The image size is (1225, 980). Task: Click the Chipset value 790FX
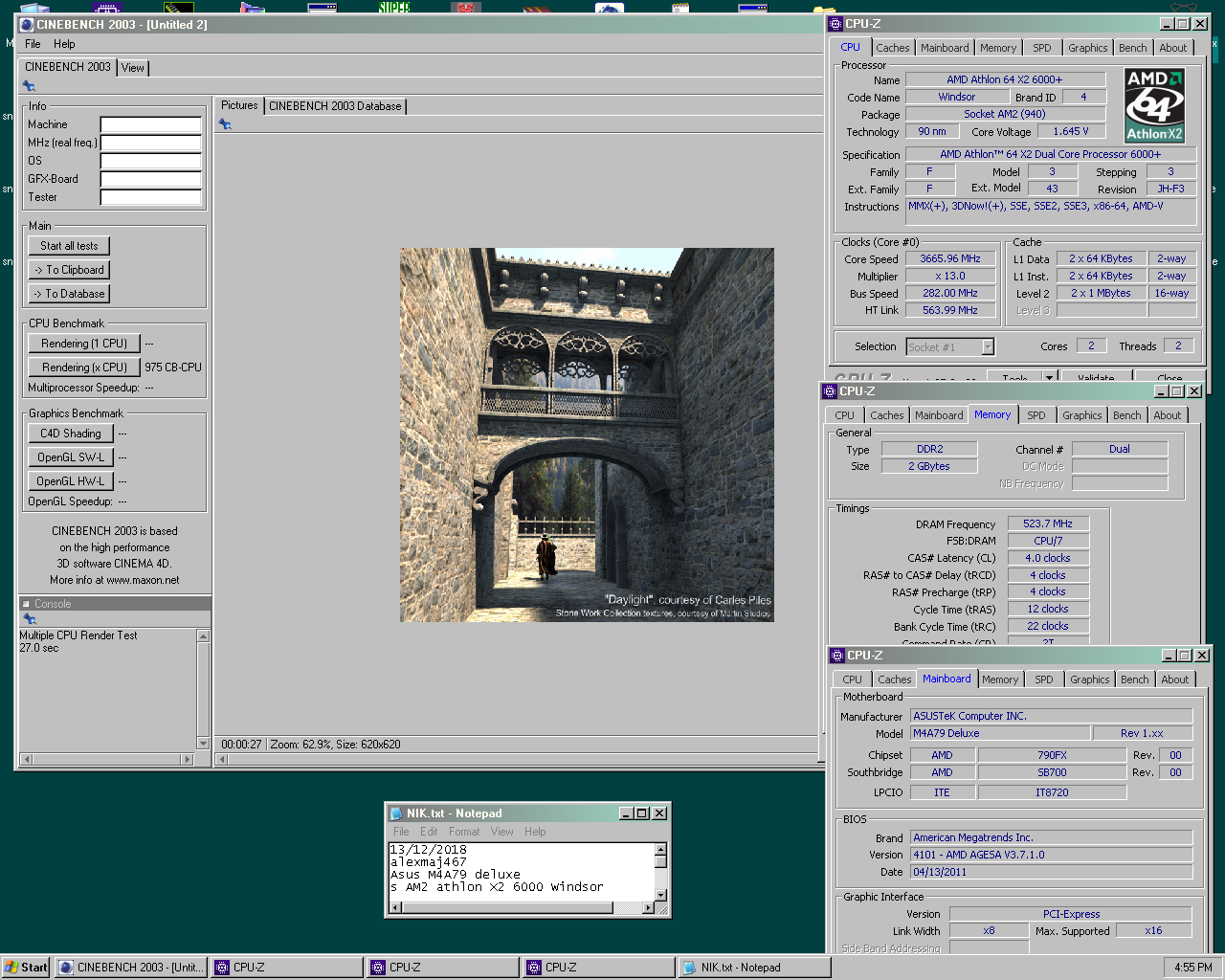coord(1052,755)
